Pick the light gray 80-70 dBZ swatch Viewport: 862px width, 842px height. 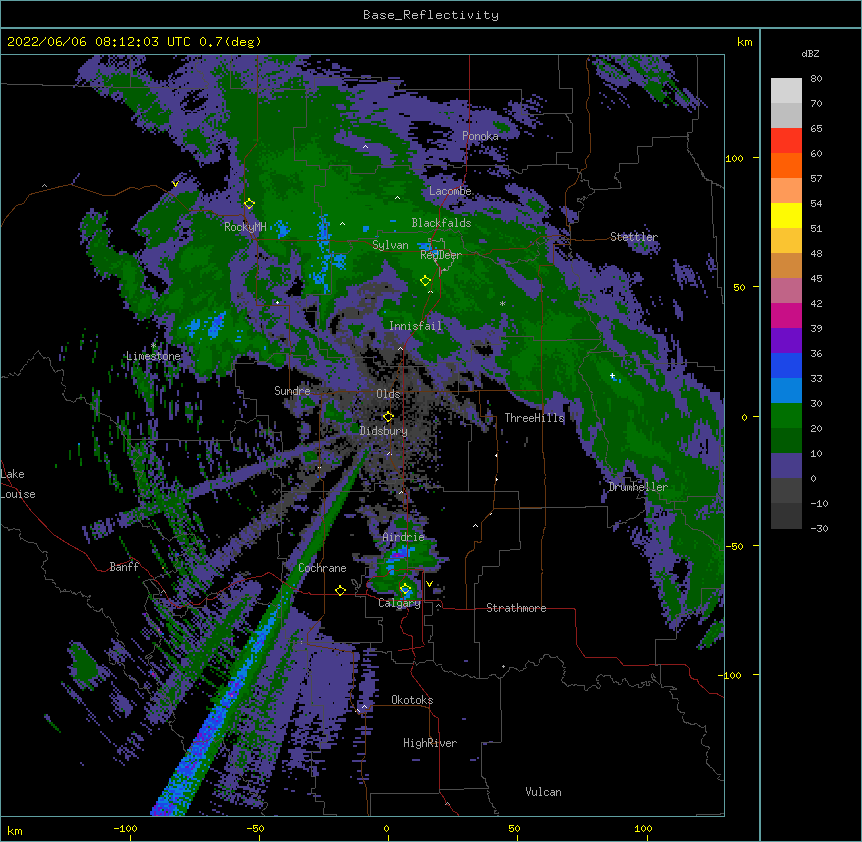pyautogui.click(x=786, y=90)
